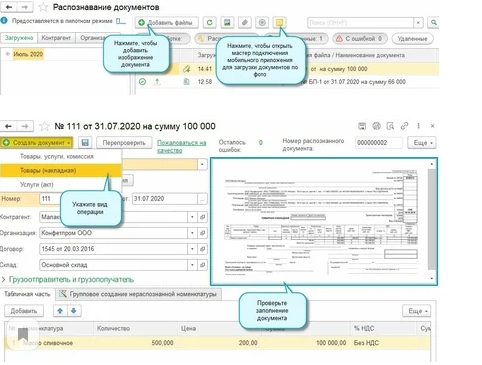This screenshot has height=365, width=482.
Task: Move row up with the arrow icon
Action: pos(60,311)
